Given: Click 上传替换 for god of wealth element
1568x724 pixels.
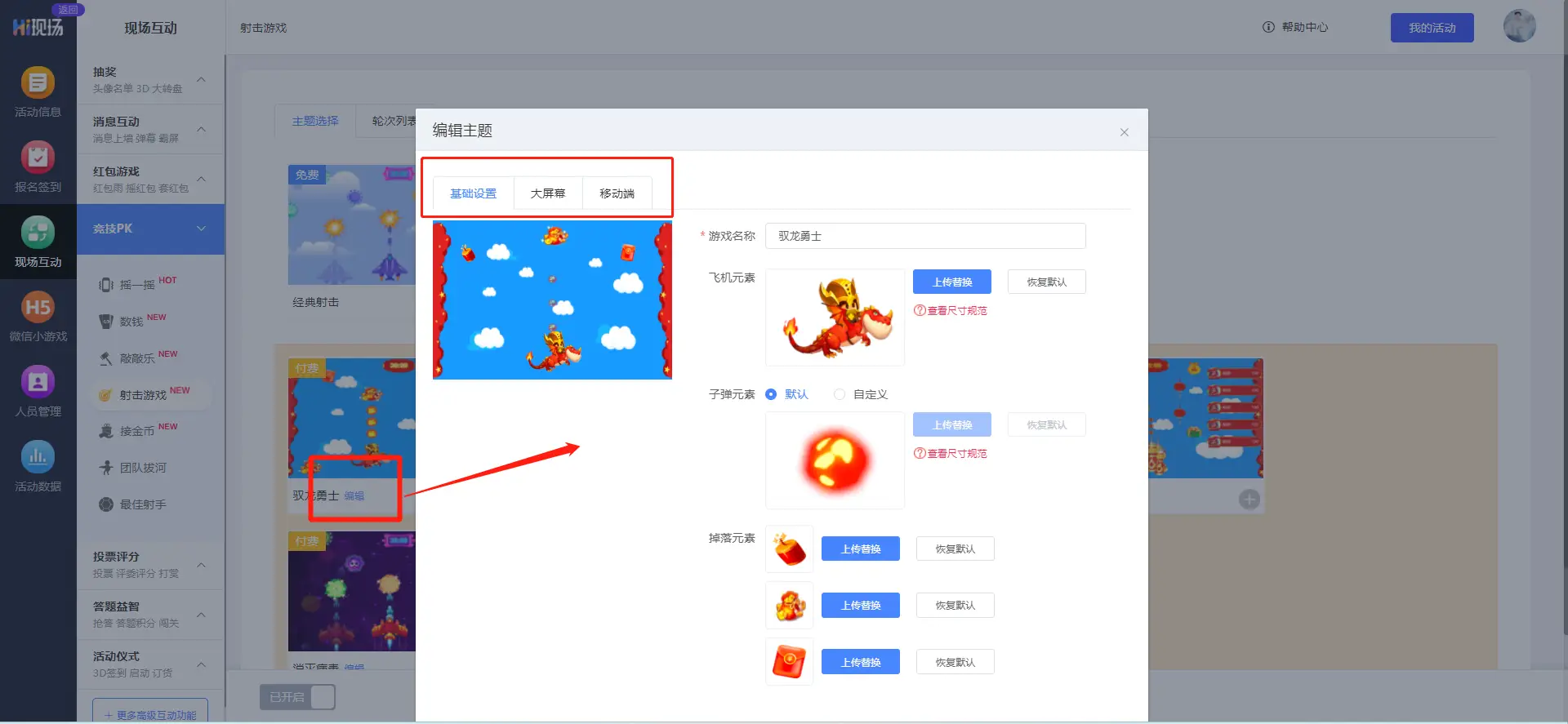Looking at the screenshot, I should point(861,605).
